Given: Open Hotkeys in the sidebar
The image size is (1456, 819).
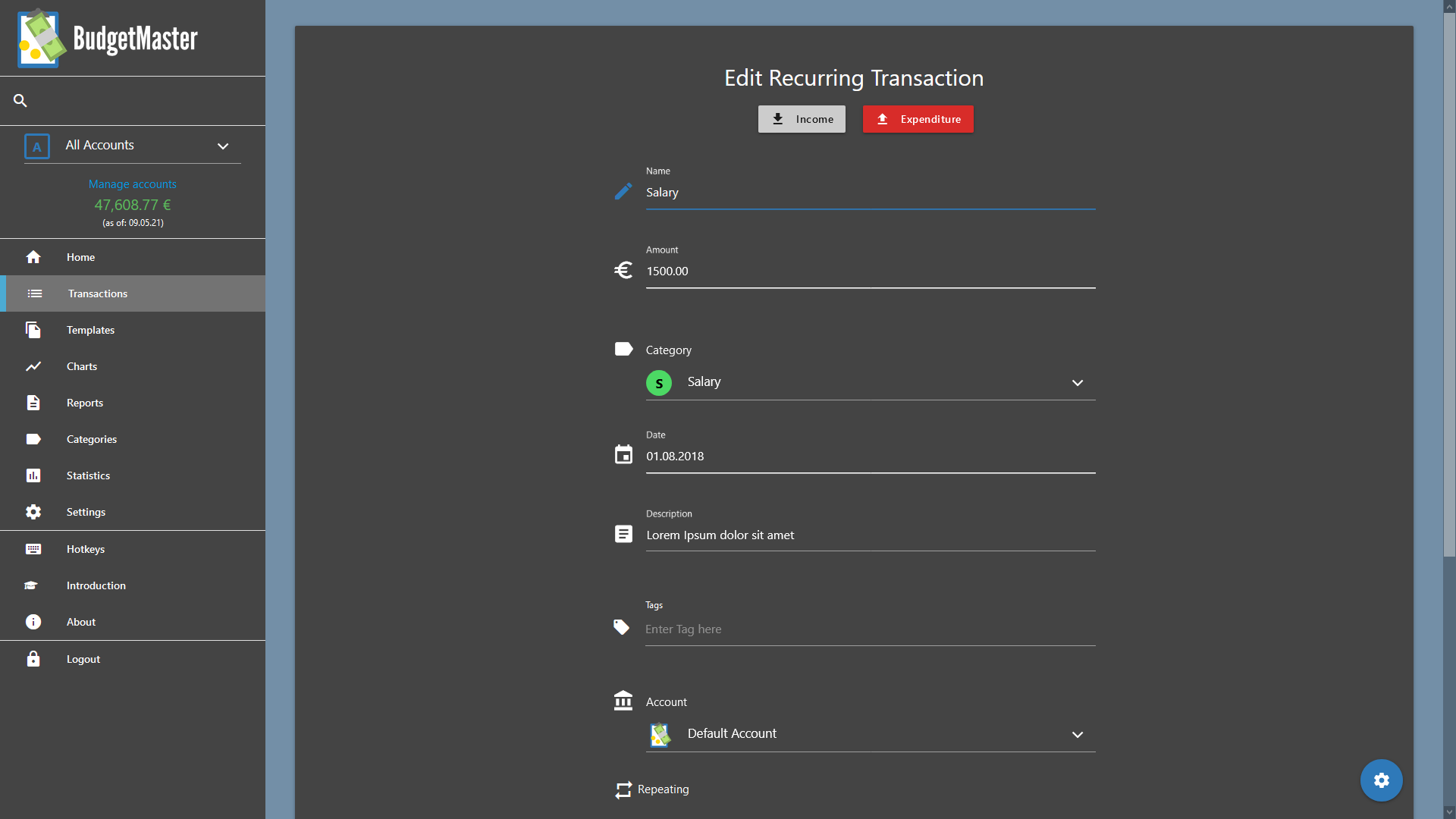Looking at the screenshot, I should pyautogui.click(x=133, y=549).
